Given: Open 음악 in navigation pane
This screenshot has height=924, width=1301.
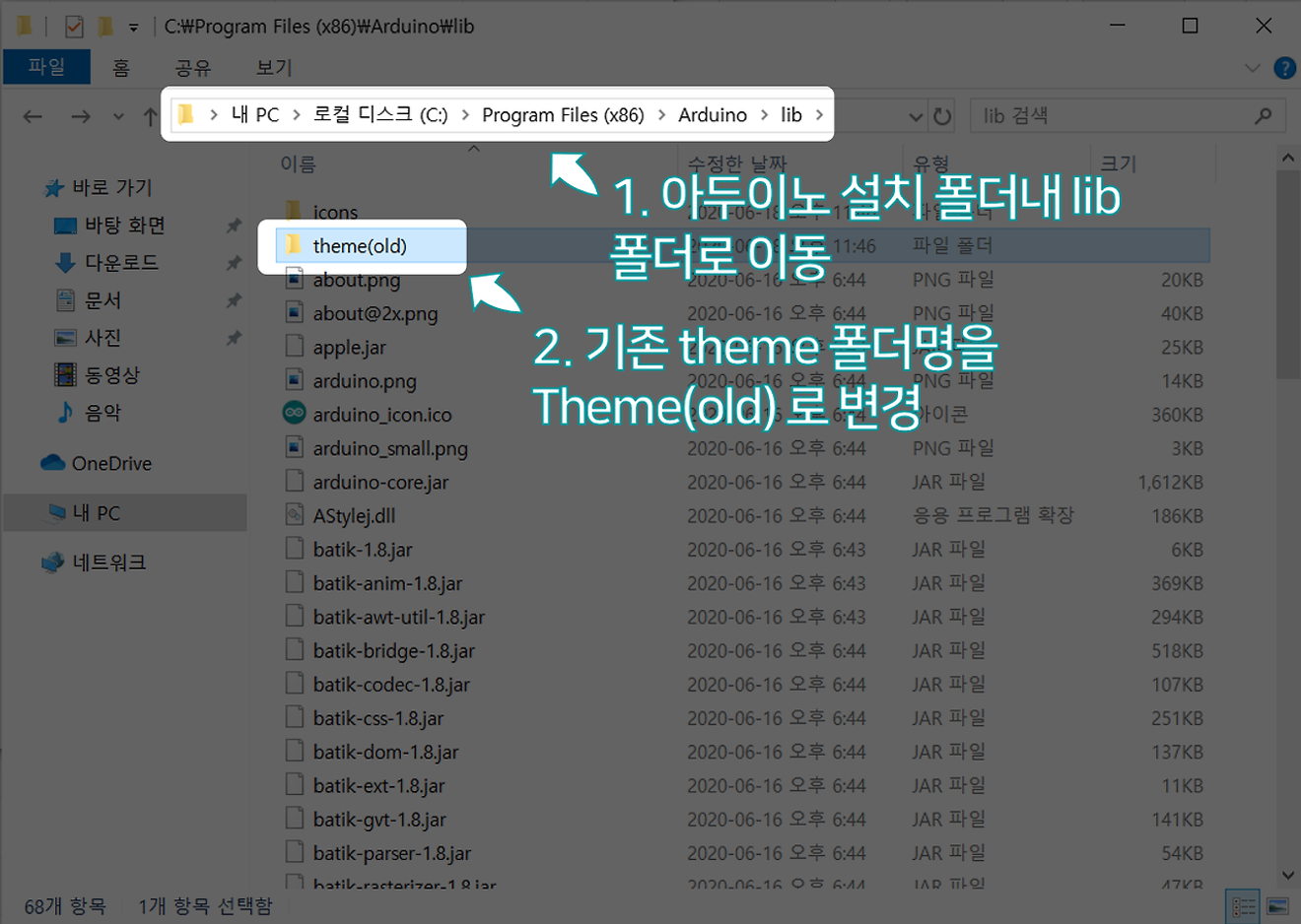Looking at the screenshot, I should click(88, 413).
